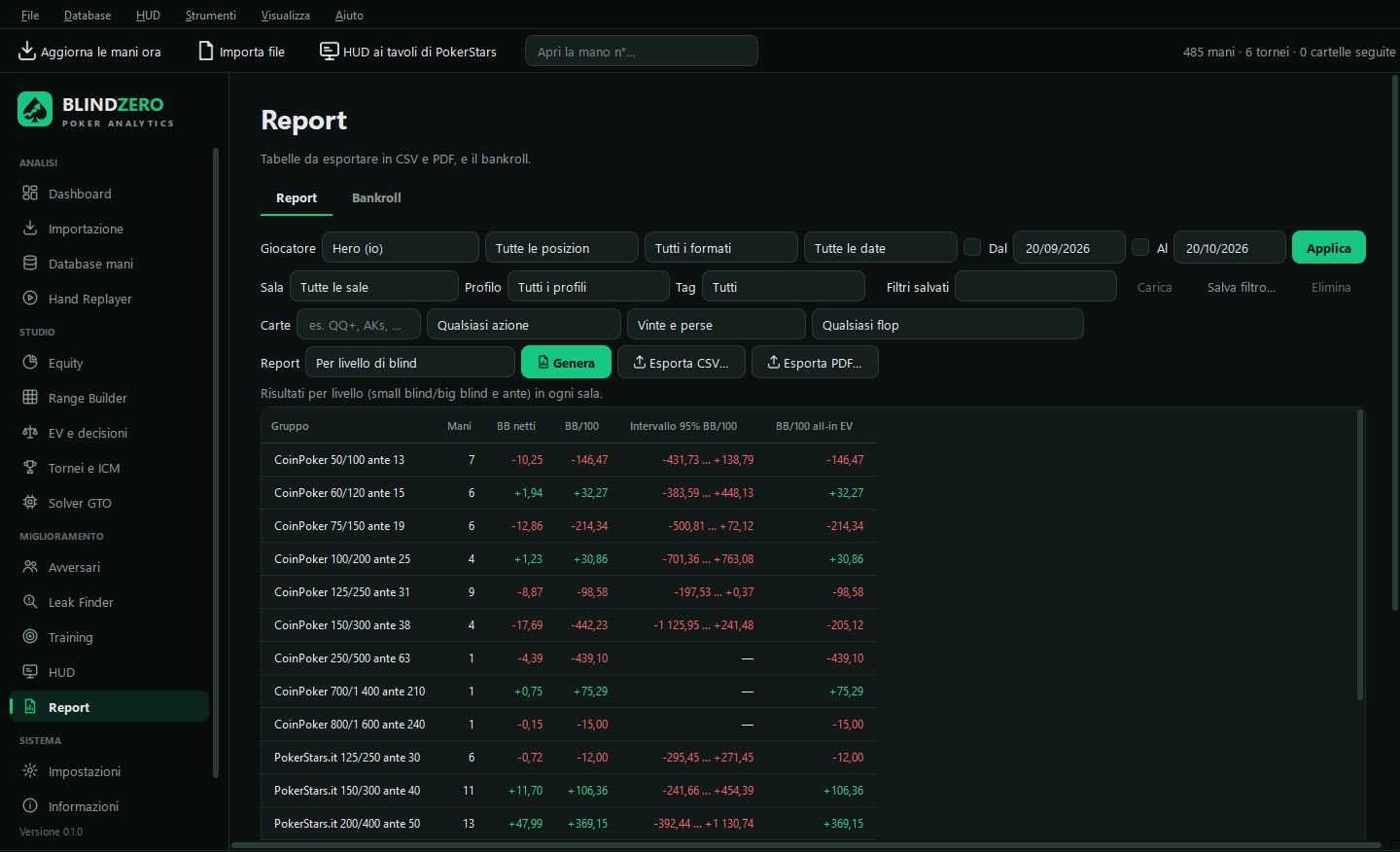Viewport: 1400px width, 852px height.
Task: Click Aggiorna le mani ora
Action: coord(89,52)
